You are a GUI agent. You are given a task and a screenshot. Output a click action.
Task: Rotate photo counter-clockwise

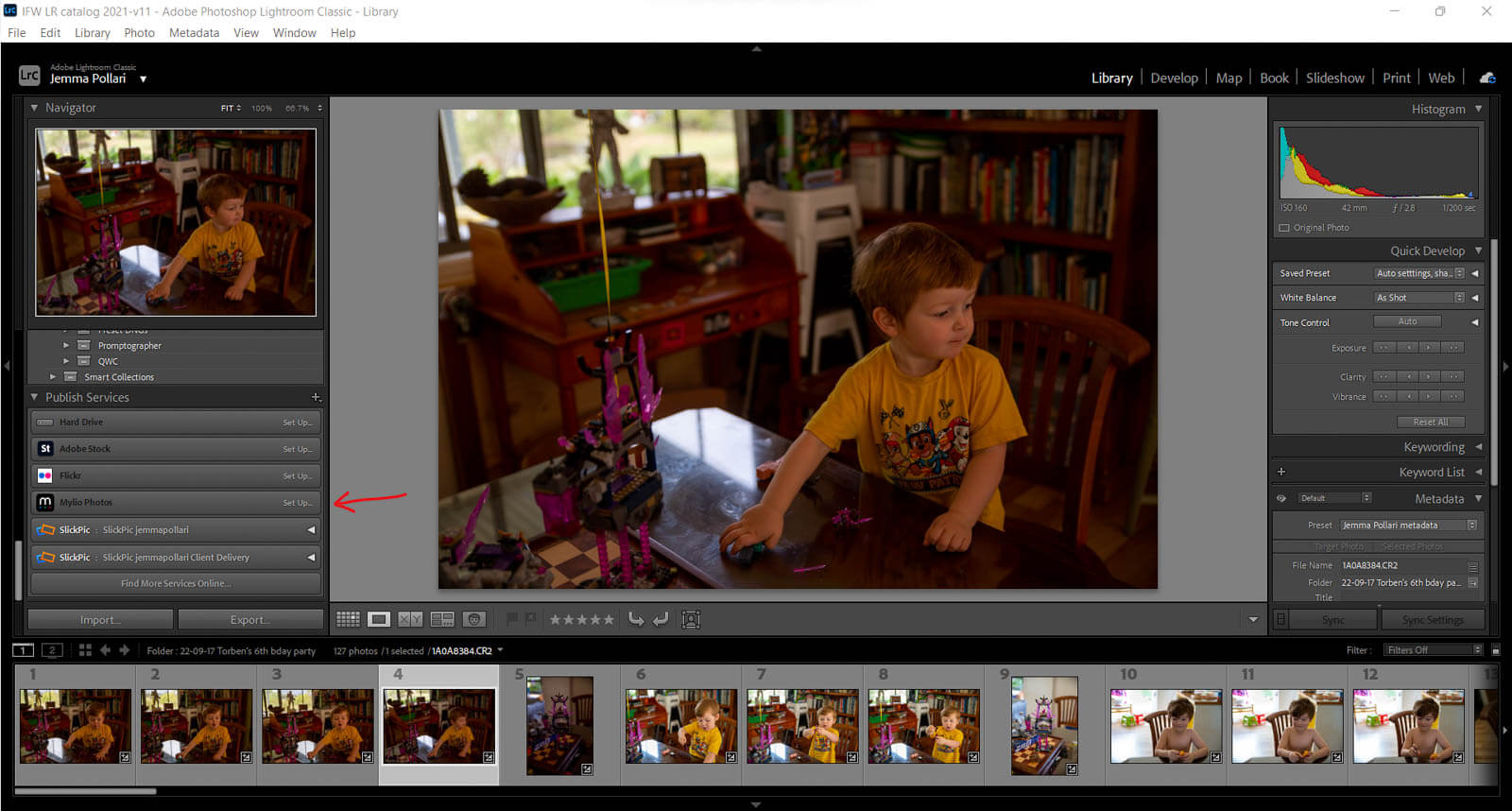click(x=636, y=619)
